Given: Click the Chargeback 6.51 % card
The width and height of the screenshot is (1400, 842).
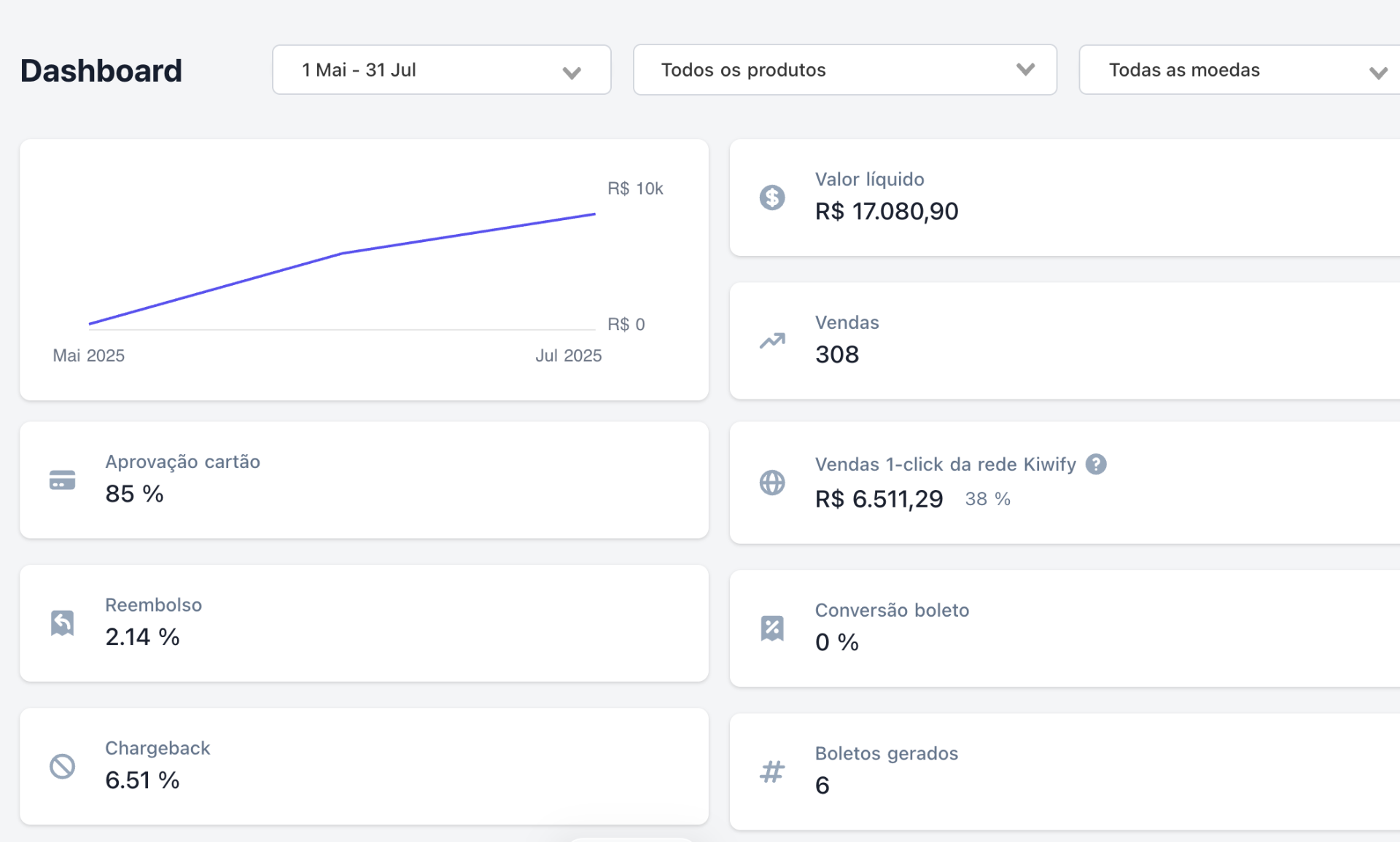Looking at the screenshot, I should pyautogui.click(x=364, y=766).
